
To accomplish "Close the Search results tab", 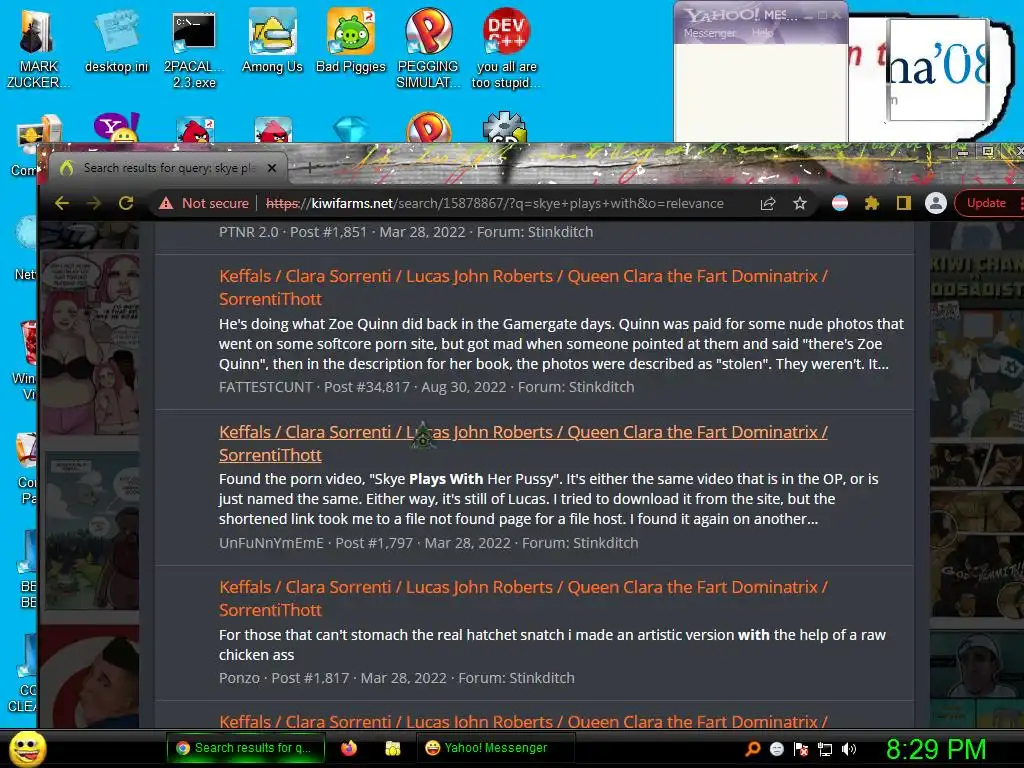I will [x=272, y=168].
